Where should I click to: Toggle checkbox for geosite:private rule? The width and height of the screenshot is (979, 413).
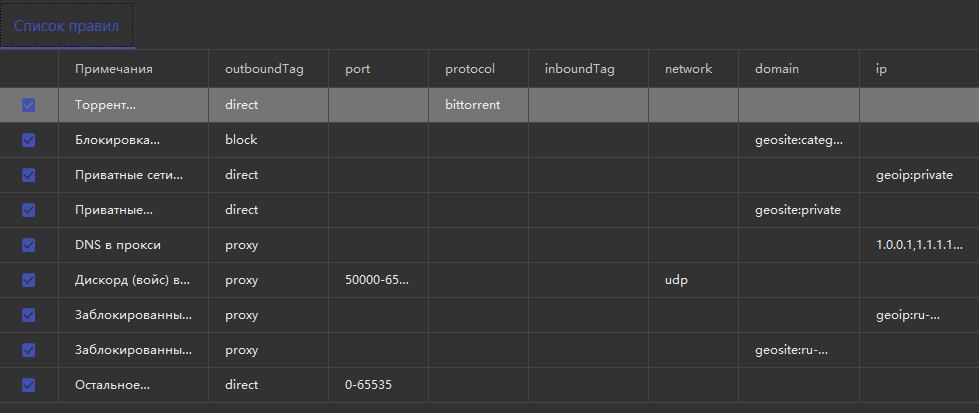[x=29, y=210]
